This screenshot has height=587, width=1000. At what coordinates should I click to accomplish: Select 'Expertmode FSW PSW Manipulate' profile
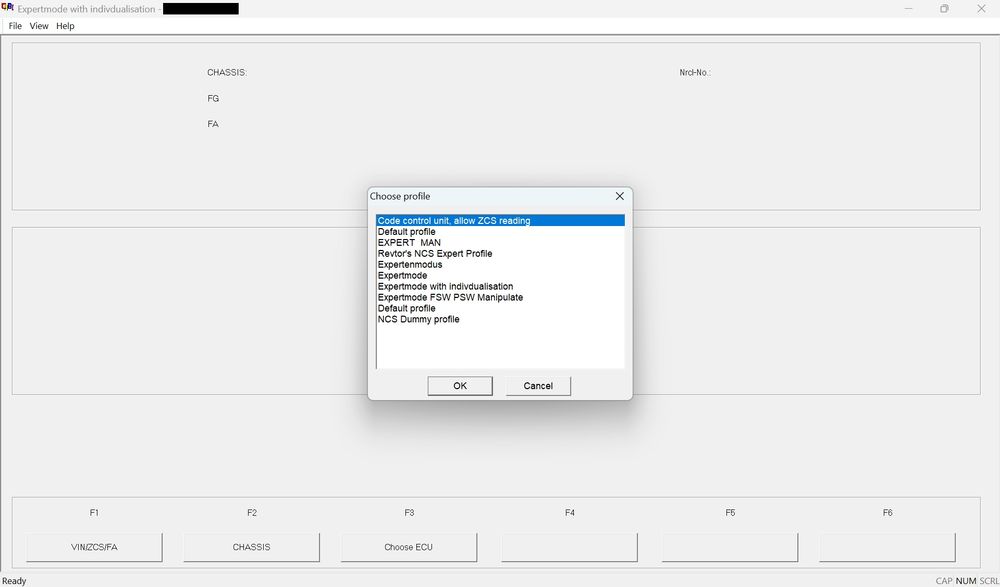point(500,297)
